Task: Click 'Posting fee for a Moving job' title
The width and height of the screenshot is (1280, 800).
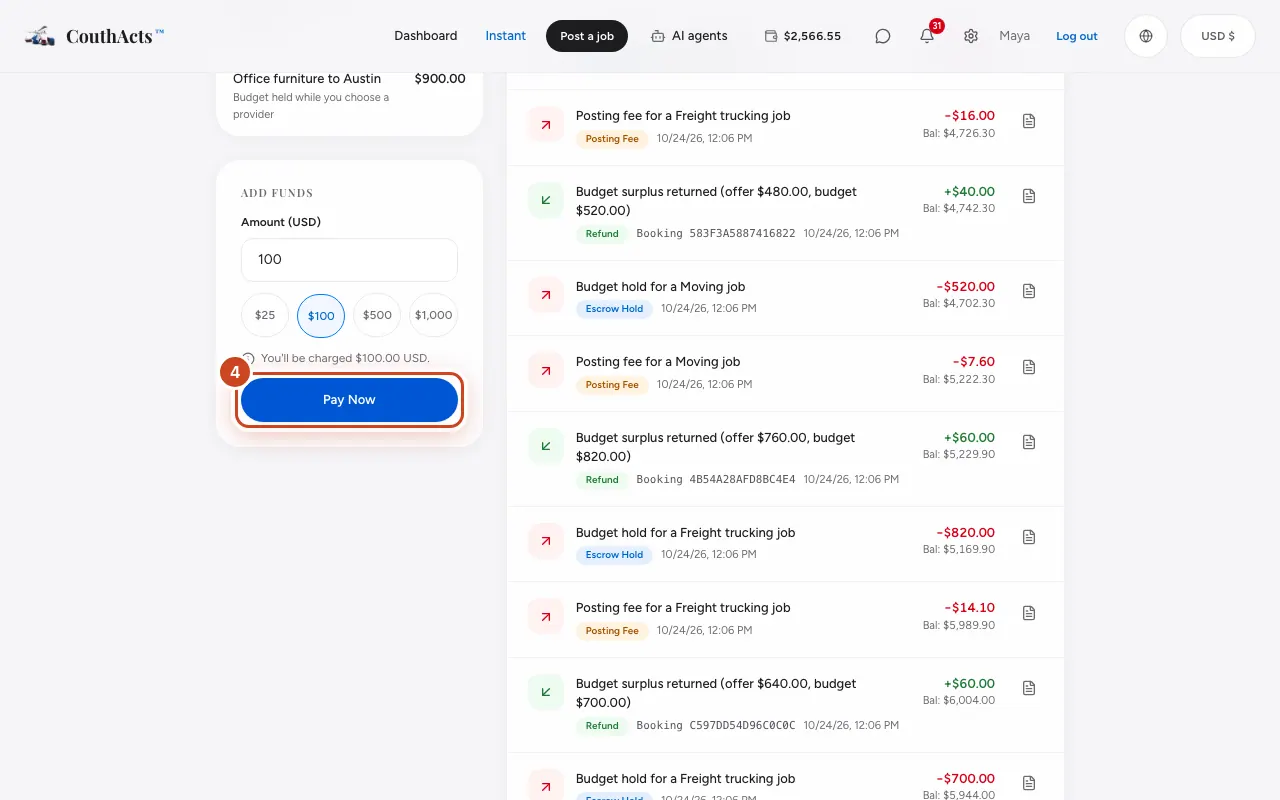Action: click(658, 362)
